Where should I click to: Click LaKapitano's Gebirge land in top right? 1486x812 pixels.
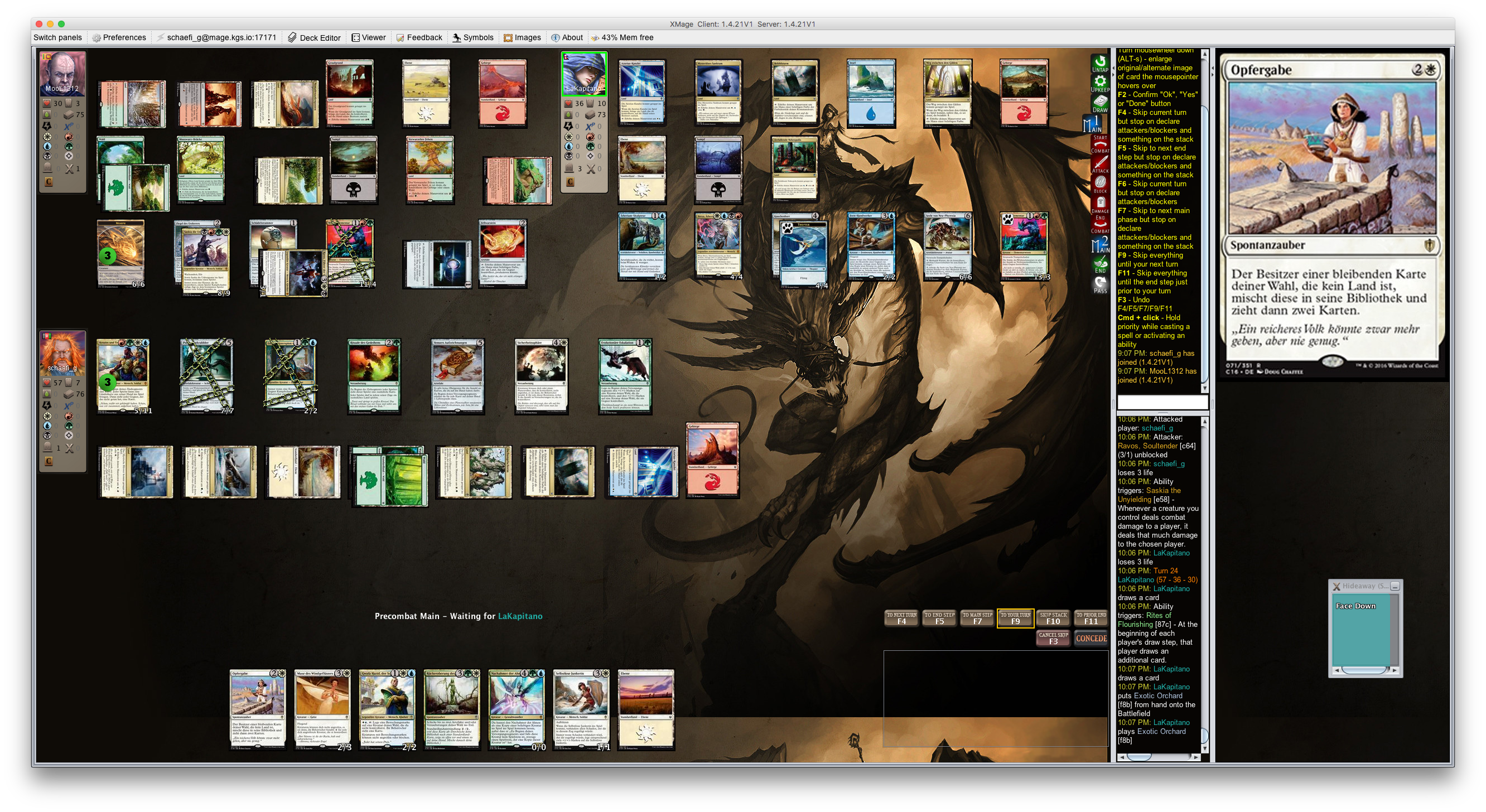(x=1024, y=94)
